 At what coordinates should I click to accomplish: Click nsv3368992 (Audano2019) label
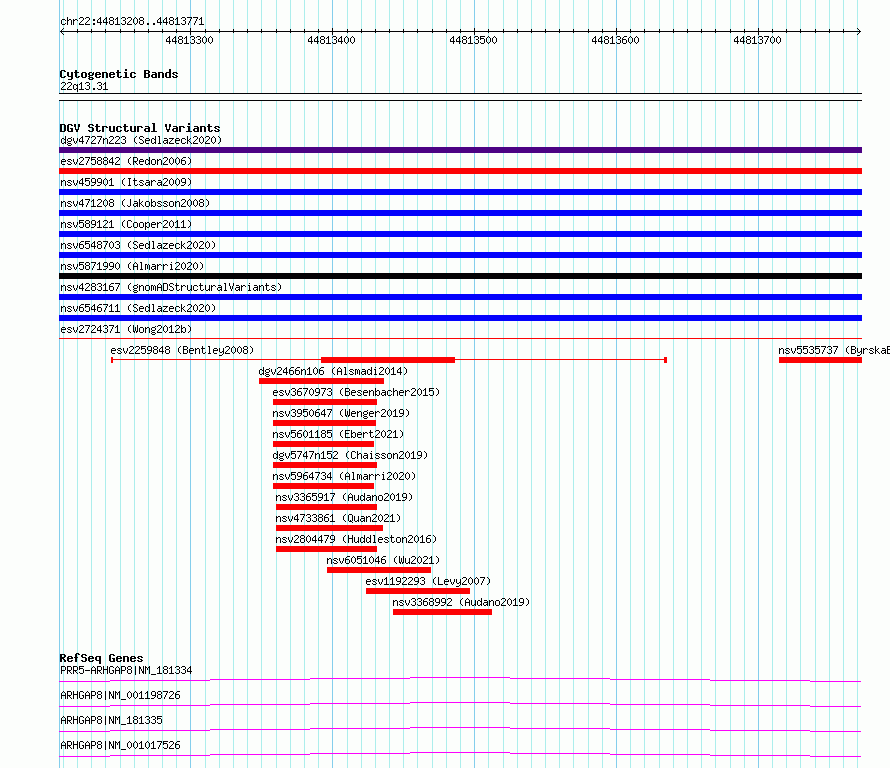pos(461,602)
